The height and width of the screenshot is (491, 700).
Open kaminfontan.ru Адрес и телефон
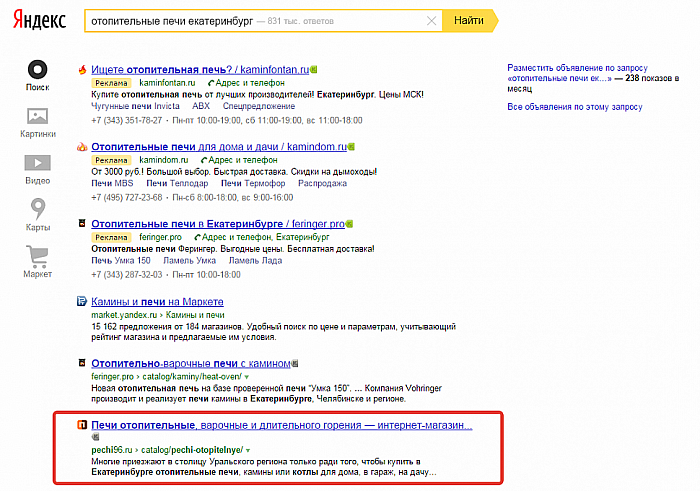point(246,83)
